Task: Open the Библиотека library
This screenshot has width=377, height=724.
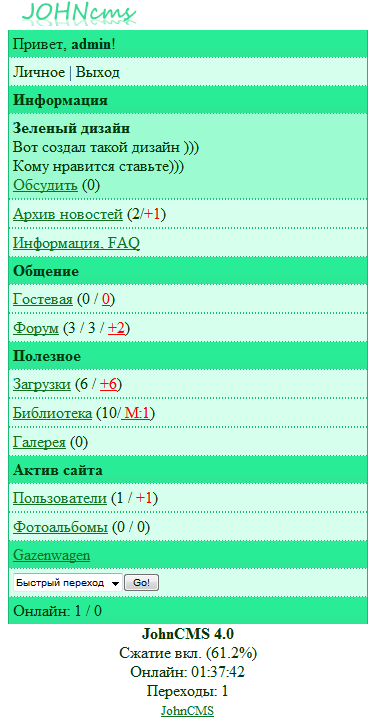Action: tap(52, 413)
